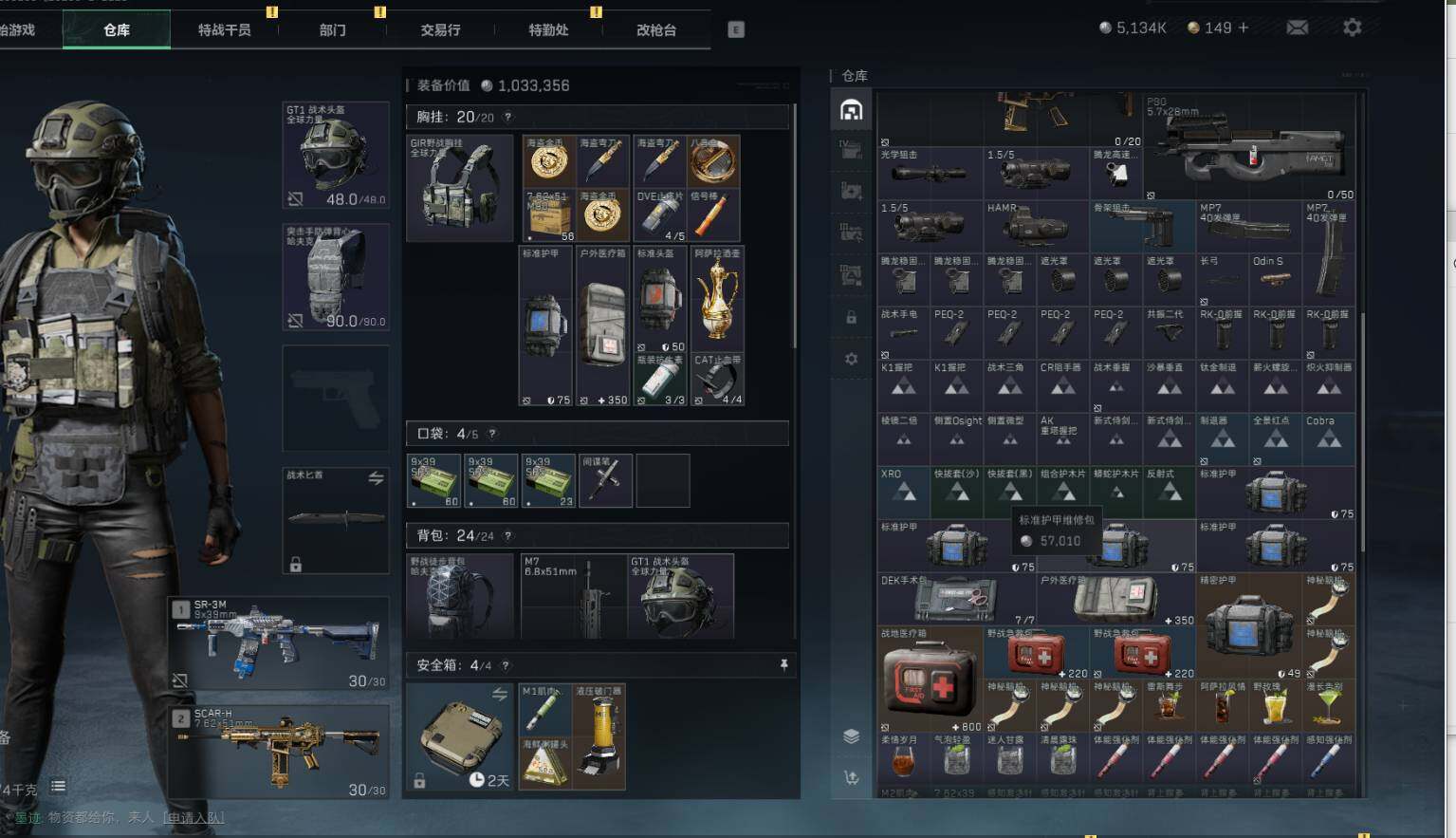Open the 特战干员 tab
Screen dimensions: 1456x838
pyautogui.click(x=225, y=29)
